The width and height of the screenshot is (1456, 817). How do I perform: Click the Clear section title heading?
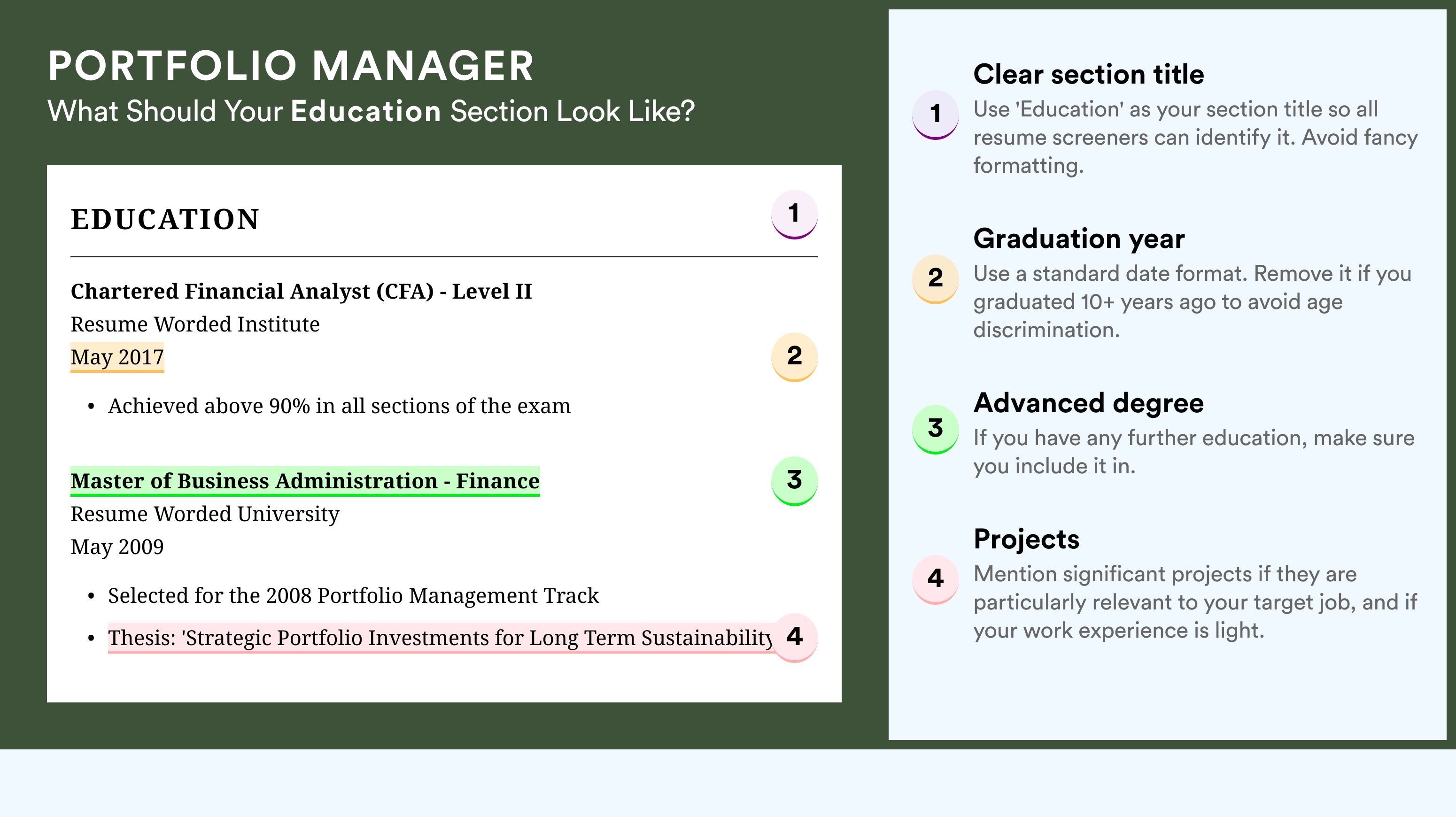coord(1089,75)
